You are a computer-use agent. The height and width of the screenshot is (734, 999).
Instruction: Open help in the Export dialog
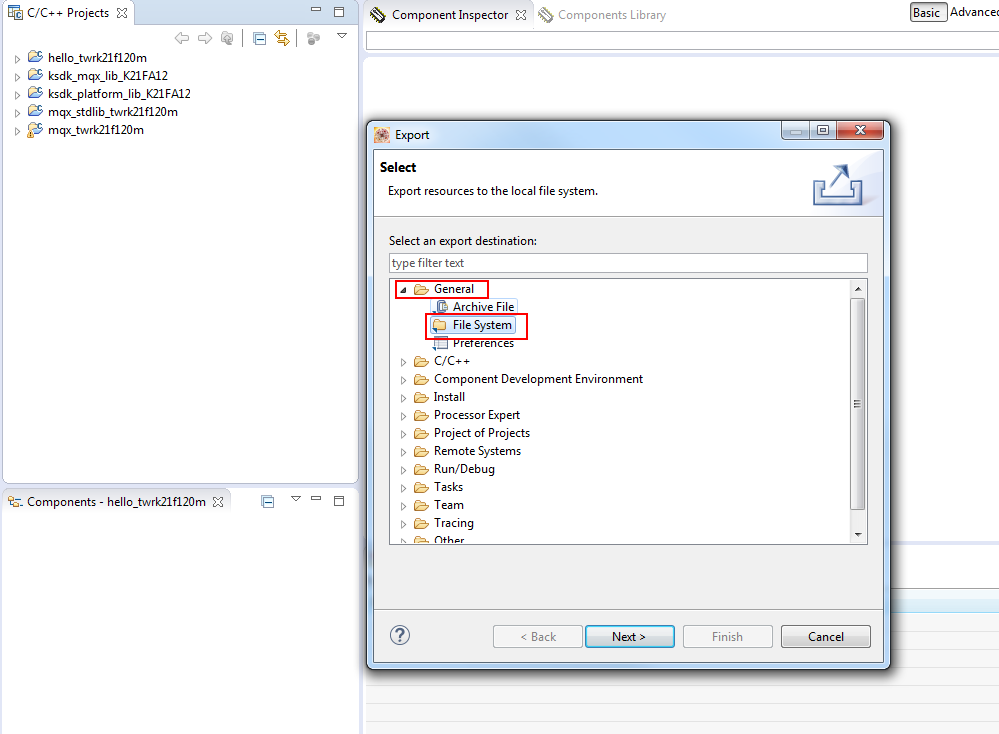[400, 635]
